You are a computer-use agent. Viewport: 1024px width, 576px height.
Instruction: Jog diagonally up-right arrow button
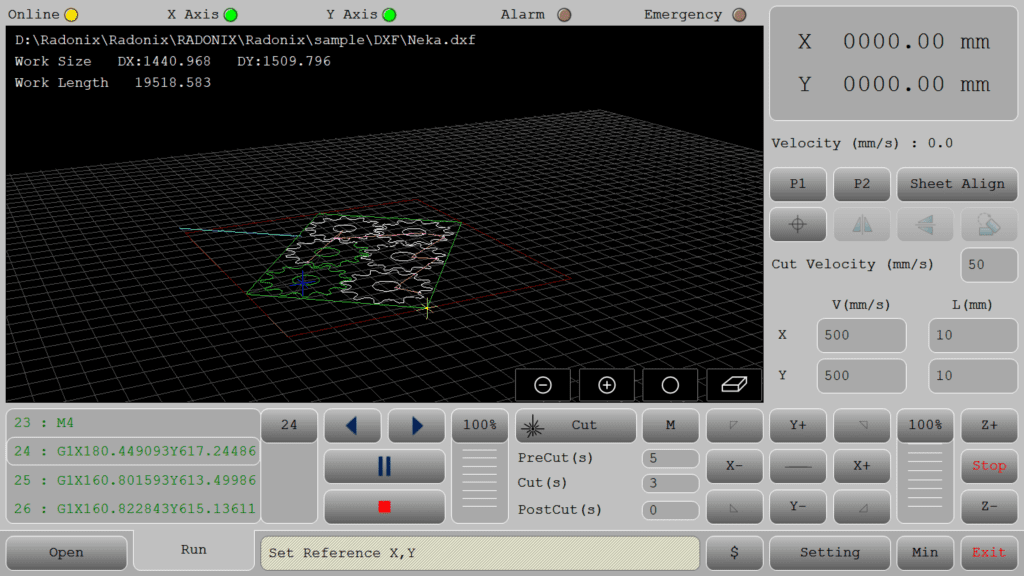861,425
